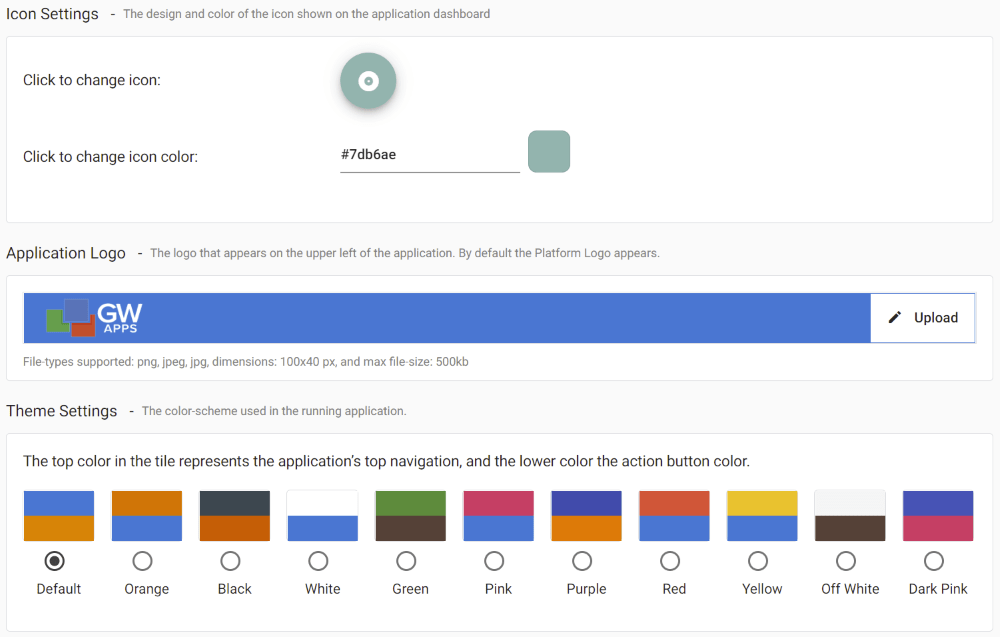Click the pencil icon on the Upload button
This screenshot has width=1000, height=637.
(x=895, y=318)
